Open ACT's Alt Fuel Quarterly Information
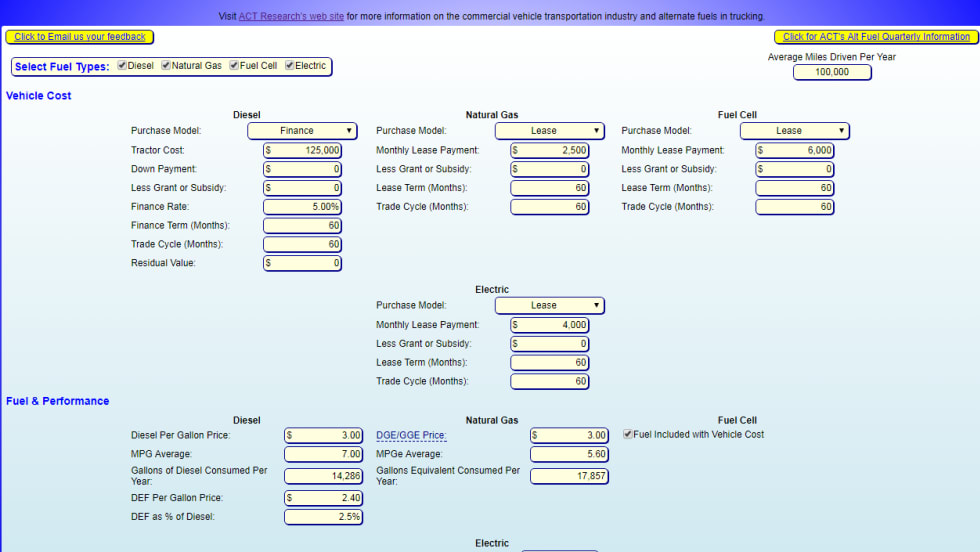 tap(876, 37)
